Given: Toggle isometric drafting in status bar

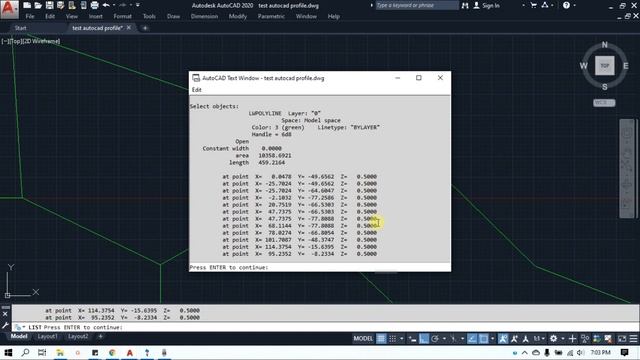Looking at the screenshot, I should pyautogui.click(x=454, y=338).
